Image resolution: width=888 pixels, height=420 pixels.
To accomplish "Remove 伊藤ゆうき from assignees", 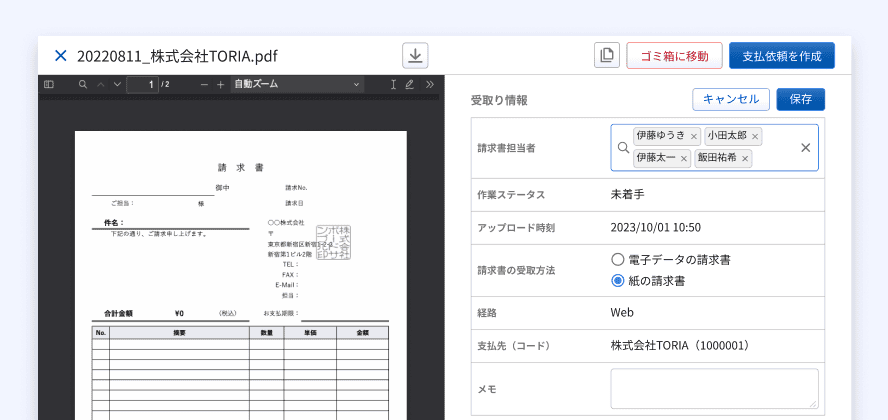I will 693,136.
